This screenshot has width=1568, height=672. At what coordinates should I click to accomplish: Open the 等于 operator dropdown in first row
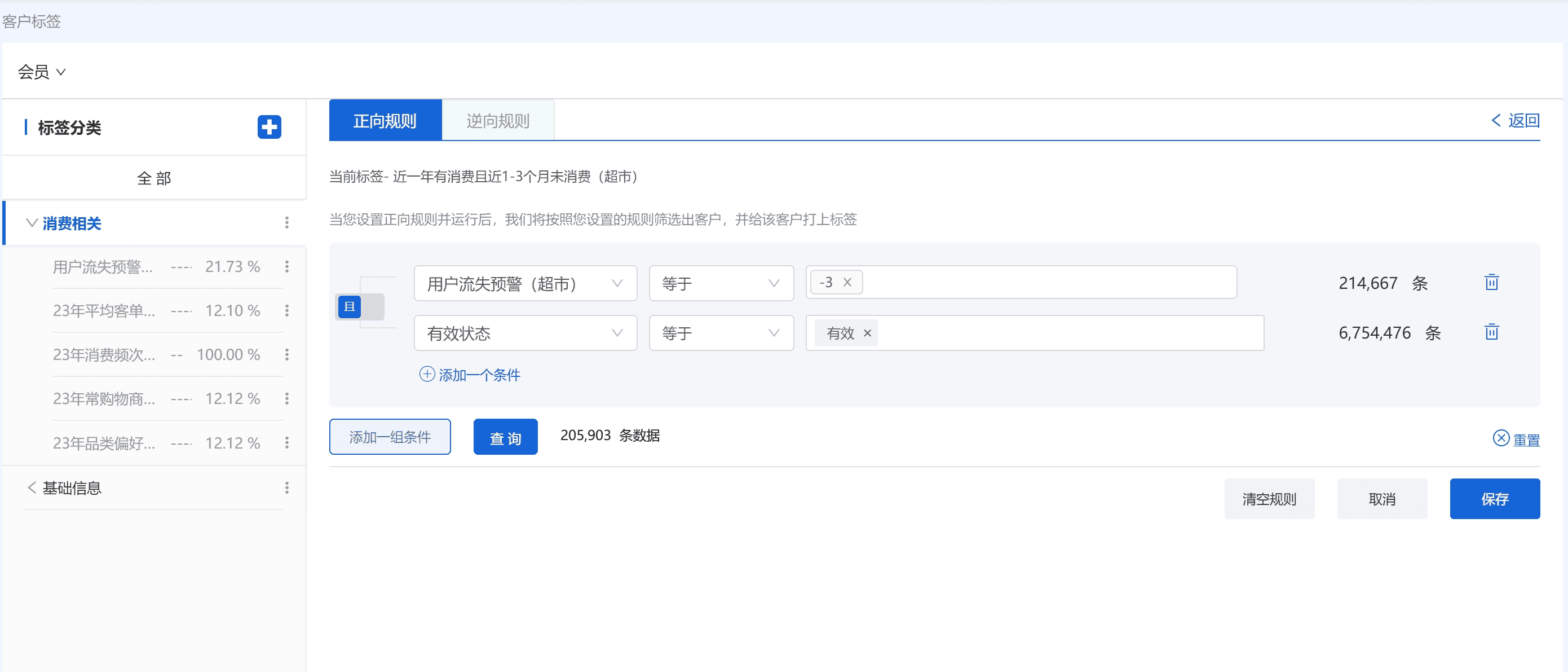(x=721, y=283)
